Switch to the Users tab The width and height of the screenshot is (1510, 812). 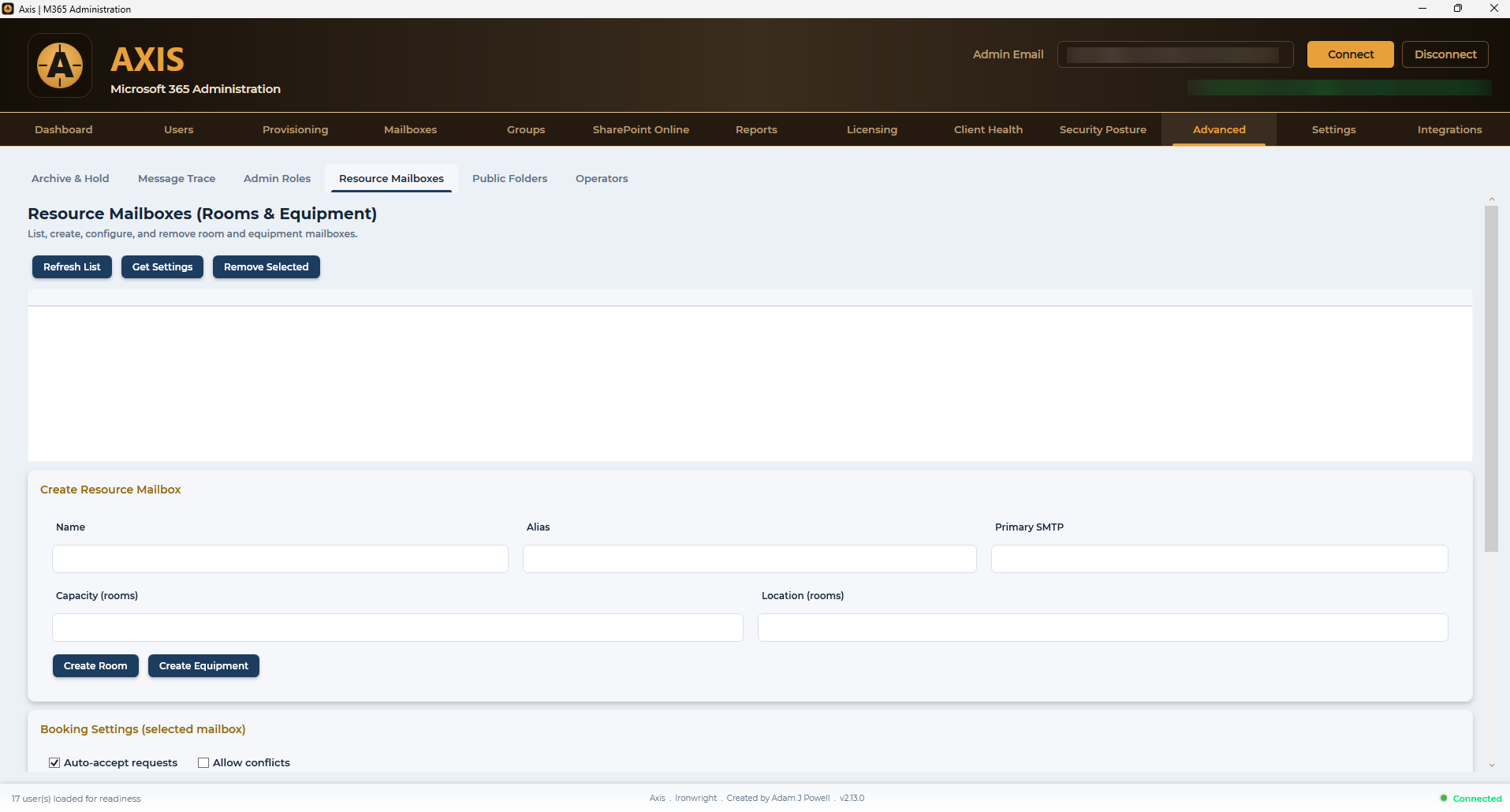pyautogui.click(x=179, y=129)
